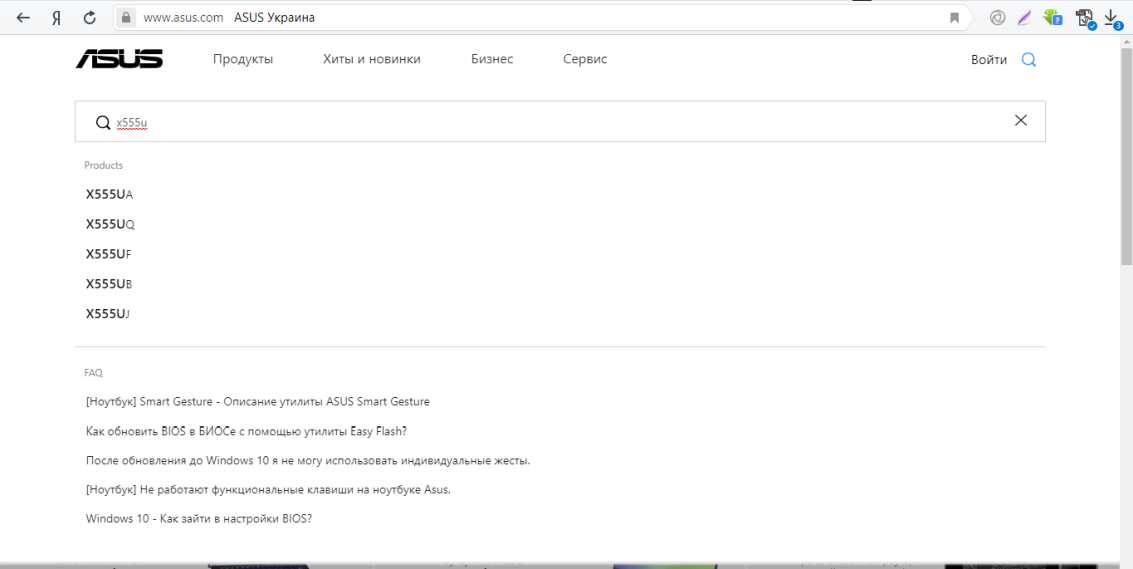Select the X555UA product suggestion
The height and width of the screenshot is (569, 1133).
(x=109, y=194)
